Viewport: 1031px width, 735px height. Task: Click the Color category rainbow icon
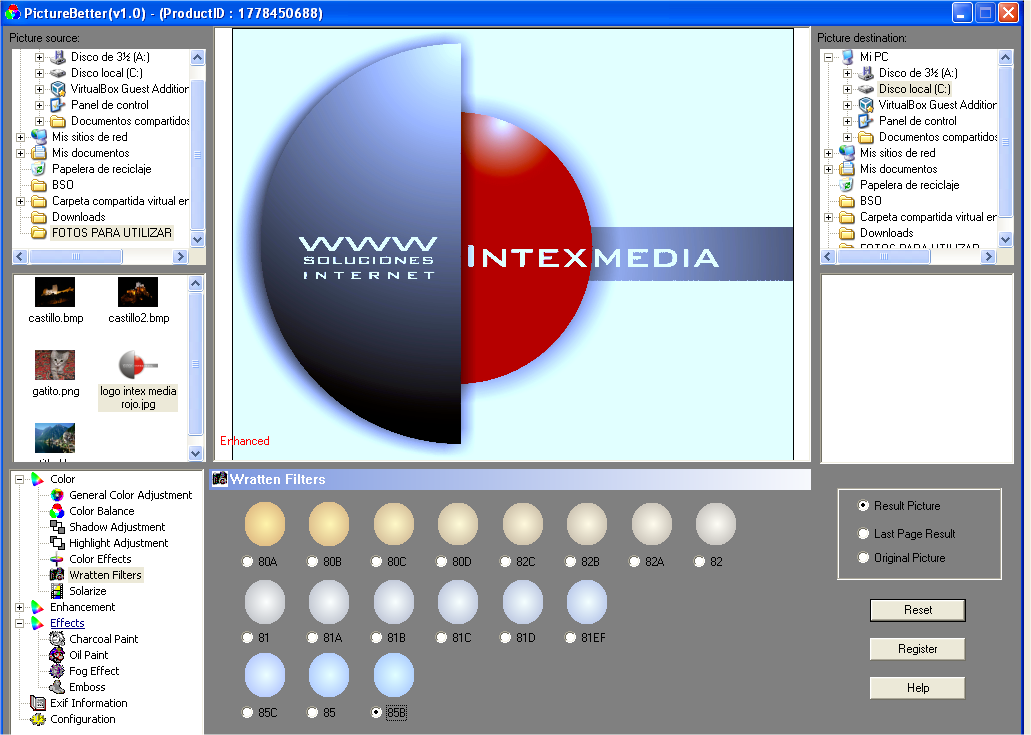pyautogui.click(x=38, y=479)
